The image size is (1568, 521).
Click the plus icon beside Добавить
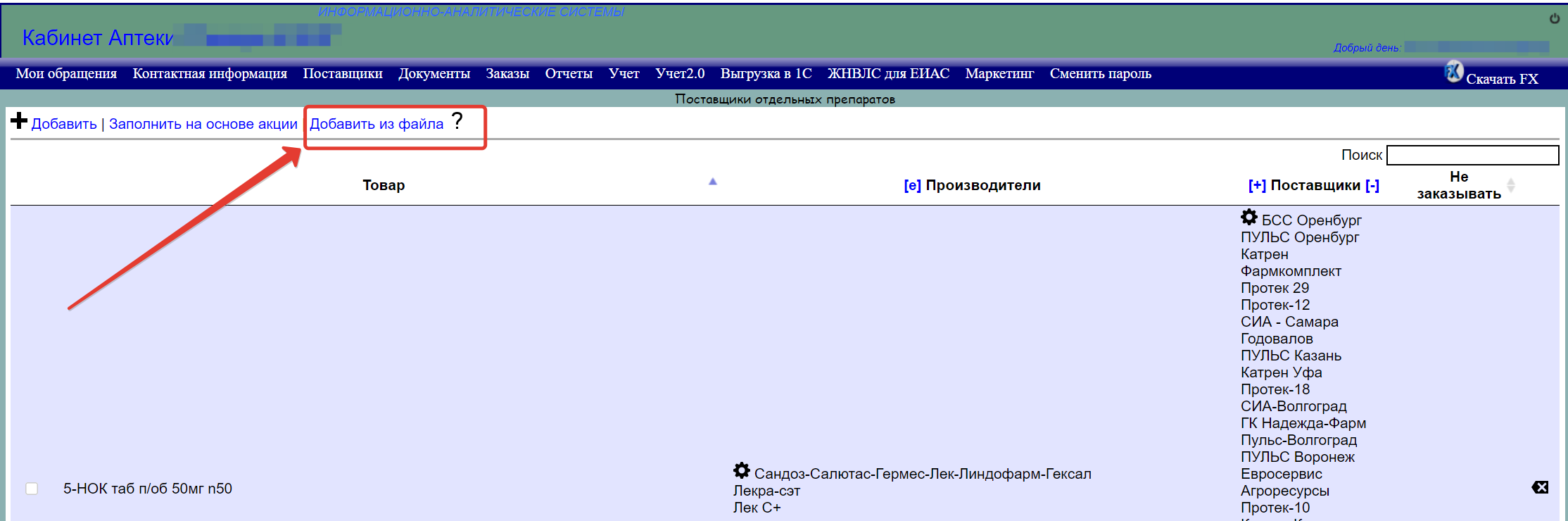tap(19, 122)
